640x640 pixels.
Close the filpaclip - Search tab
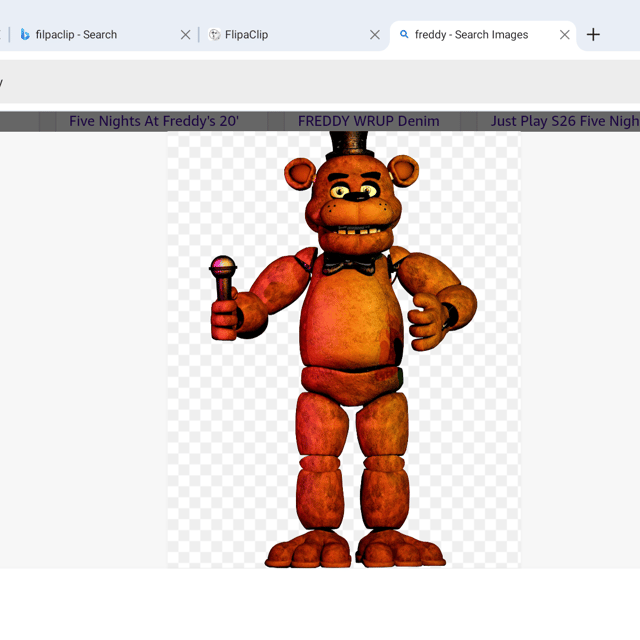coord(185,35)
